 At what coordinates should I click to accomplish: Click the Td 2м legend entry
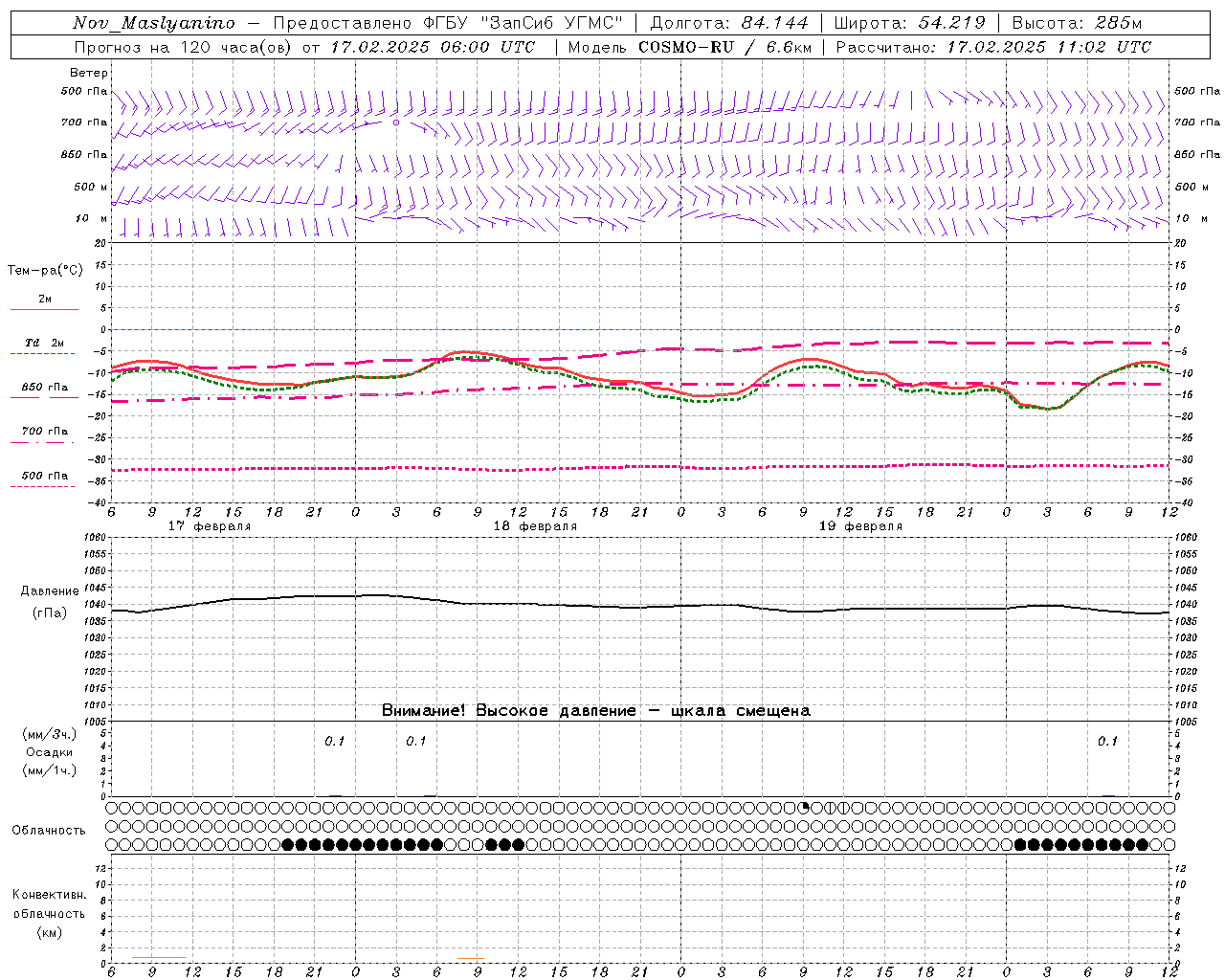pyautogui.click(x=44, y=343)
